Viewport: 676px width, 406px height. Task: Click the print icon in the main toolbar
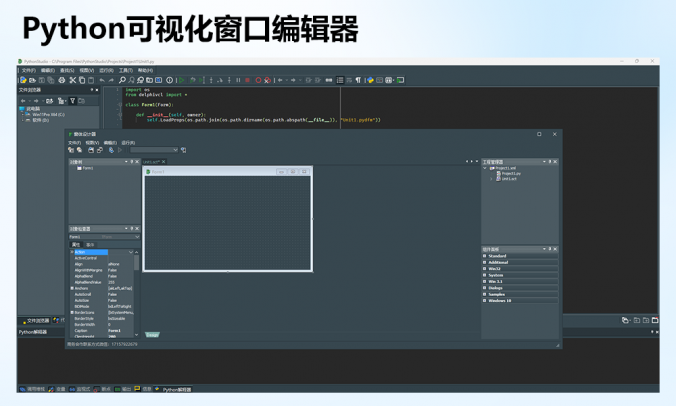[x=62, y=80]
